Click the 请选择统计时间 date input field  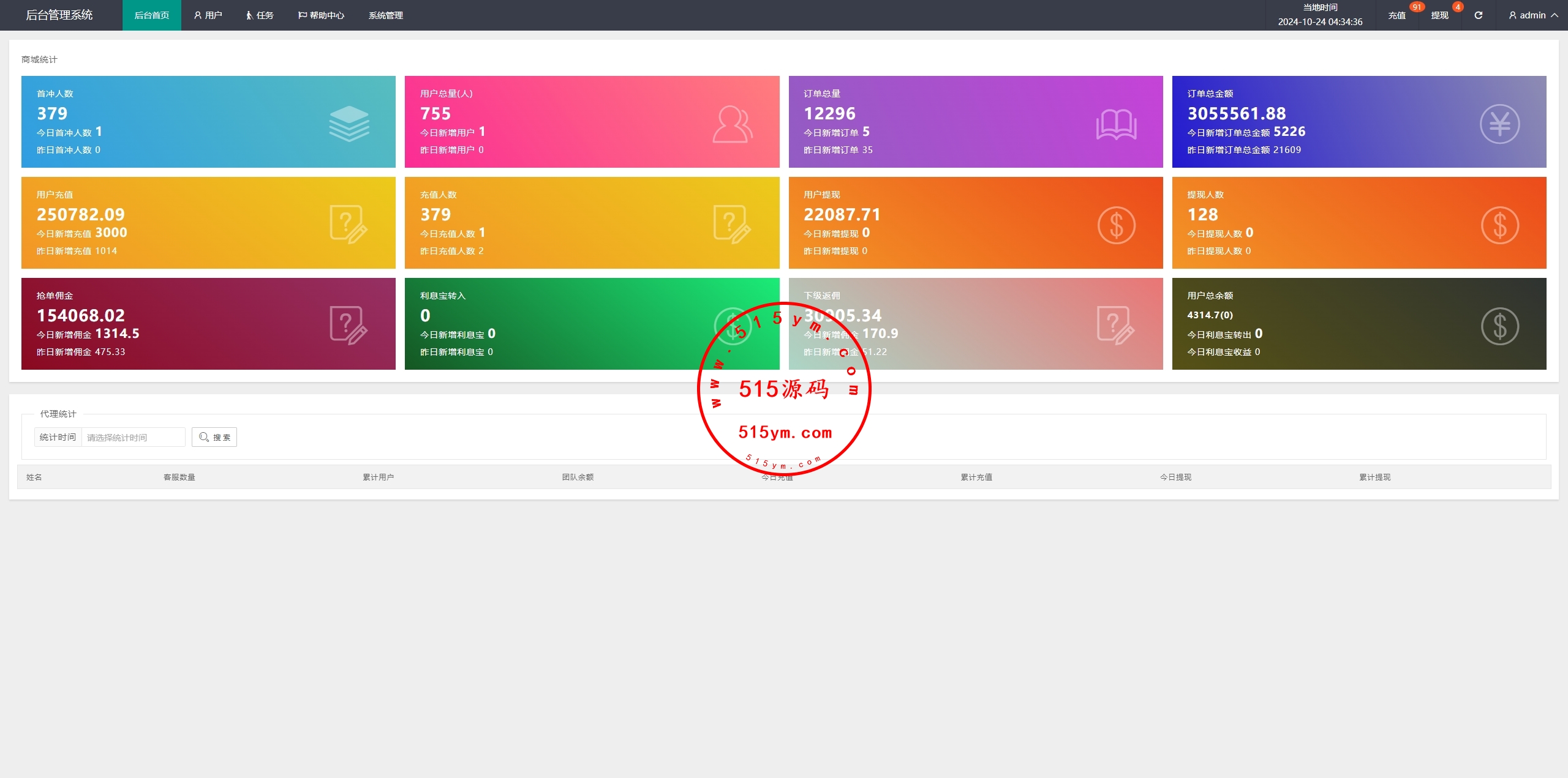click(133, 437)
